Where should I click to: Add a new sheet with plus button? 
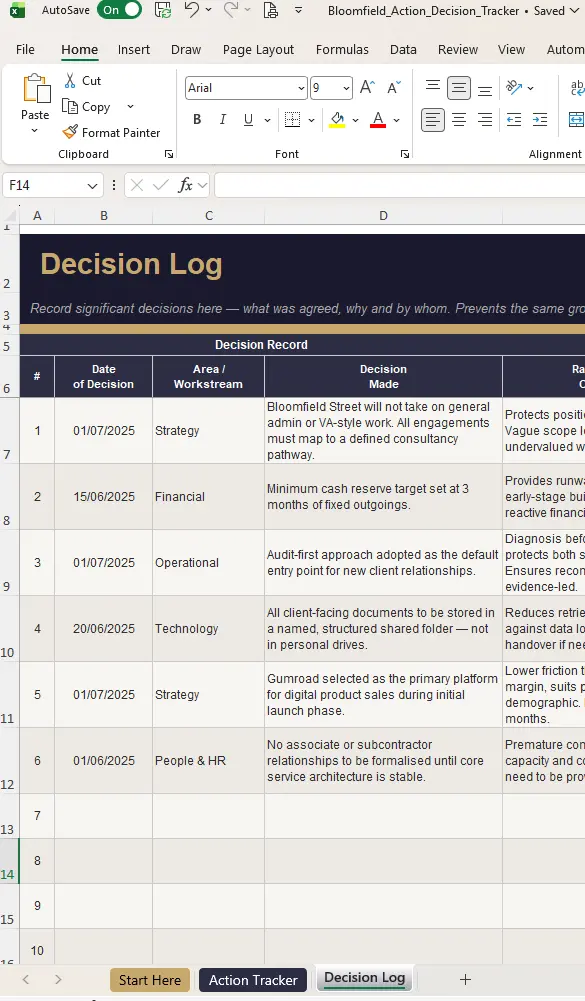[466, 979]
